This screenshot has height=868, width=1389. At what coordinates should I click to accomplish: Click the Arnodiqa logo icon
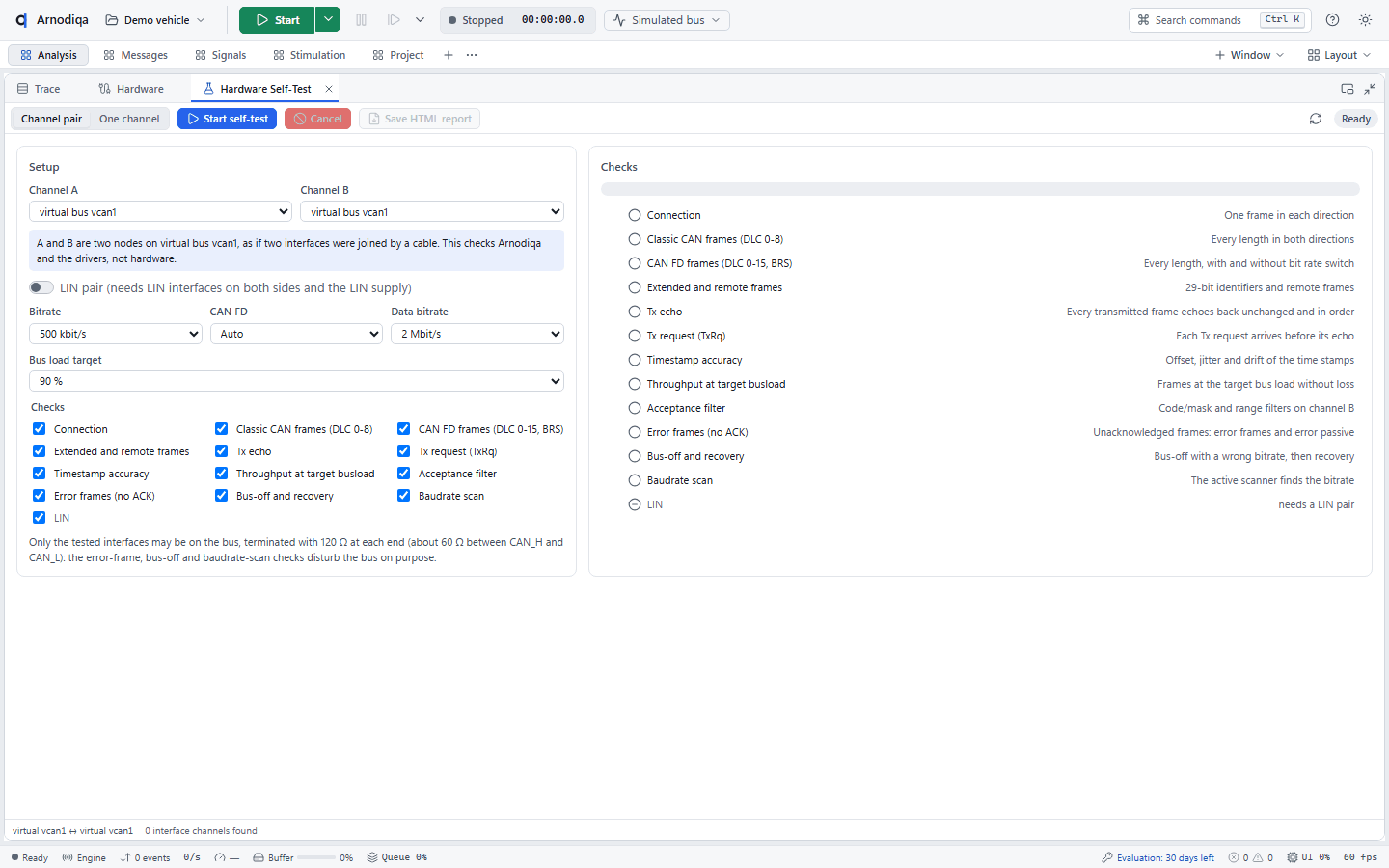pyautogui.click(x=20, y=19)
